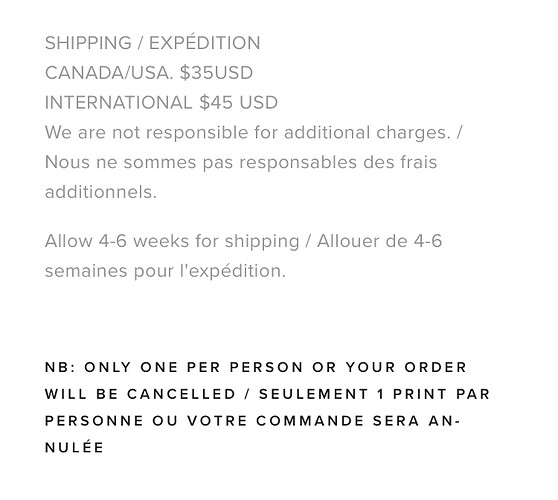Image resolution: width=558 pixels, height=500 pixels.
Task: Click the CANADA/USA. $35USD line
Action: [x=149, y=73]
